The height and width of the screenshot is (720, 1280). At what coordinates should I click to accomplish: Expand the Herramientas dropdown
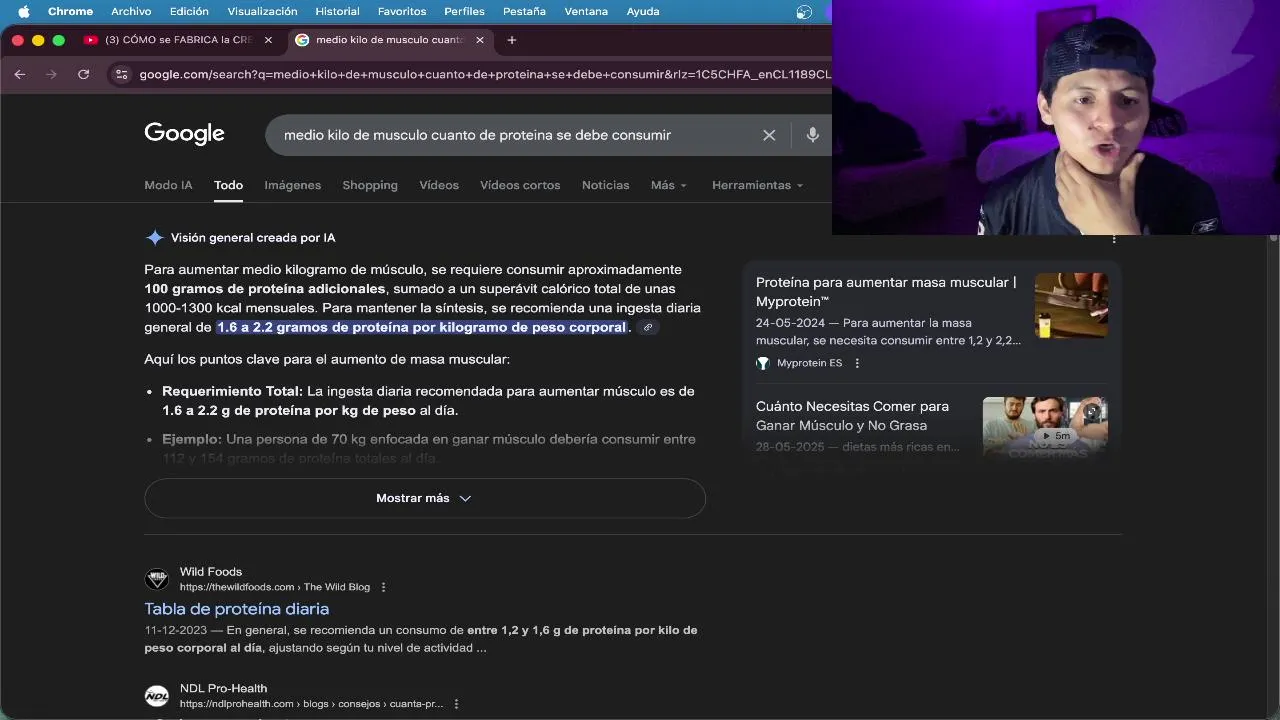click(757, 185)
